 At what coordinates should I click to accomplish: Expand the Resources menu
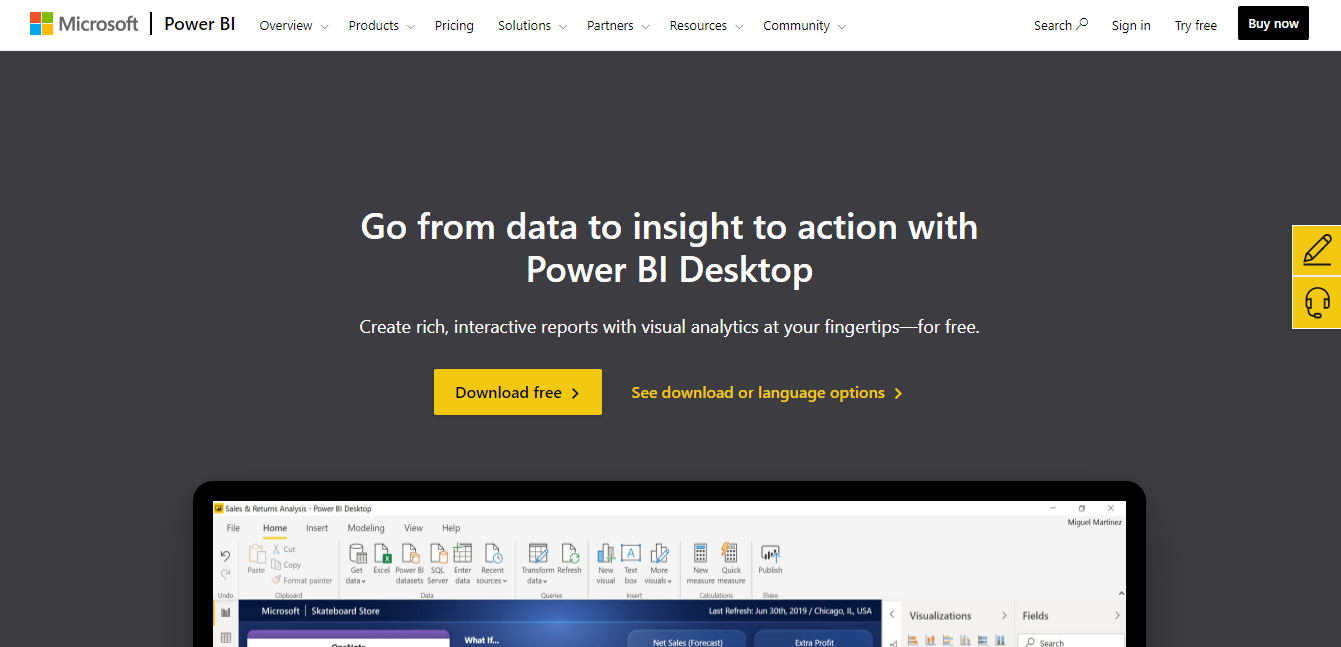pos(705,26)
